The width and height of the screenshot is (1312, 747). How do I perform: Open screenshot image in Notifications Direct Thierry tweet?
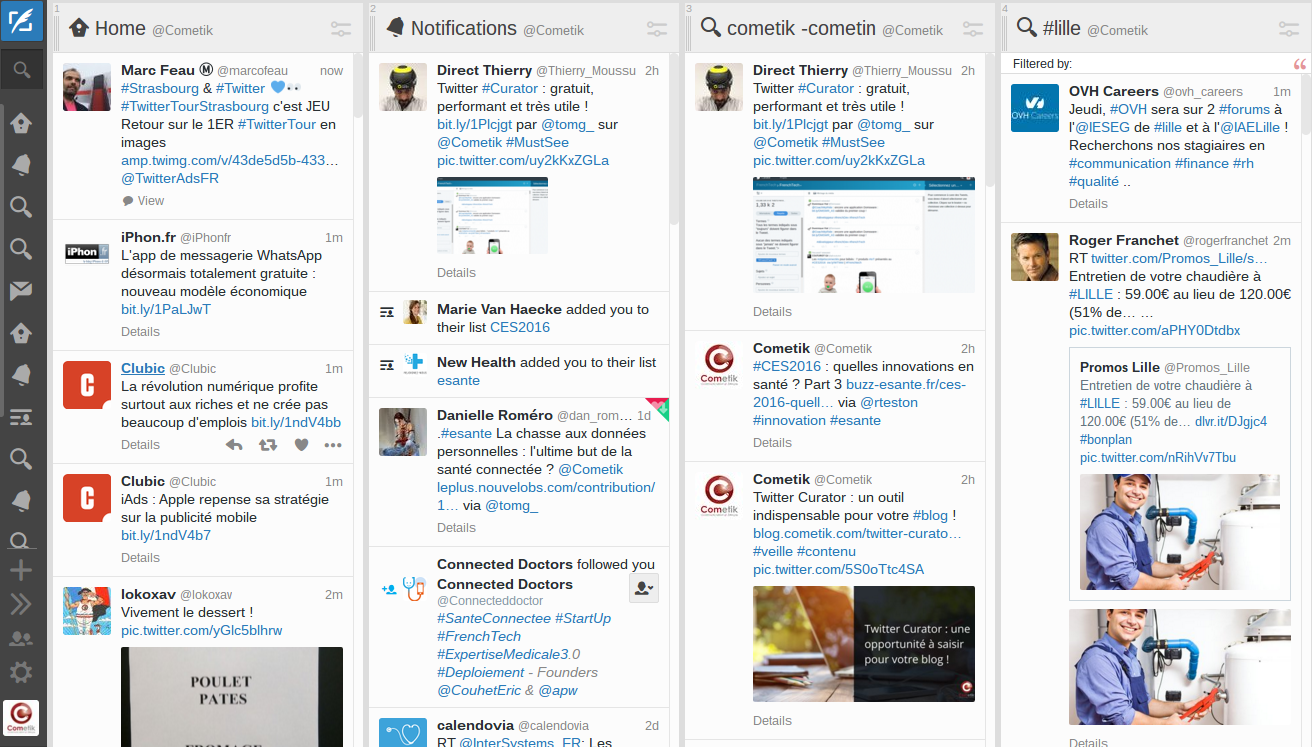point(492,215)
